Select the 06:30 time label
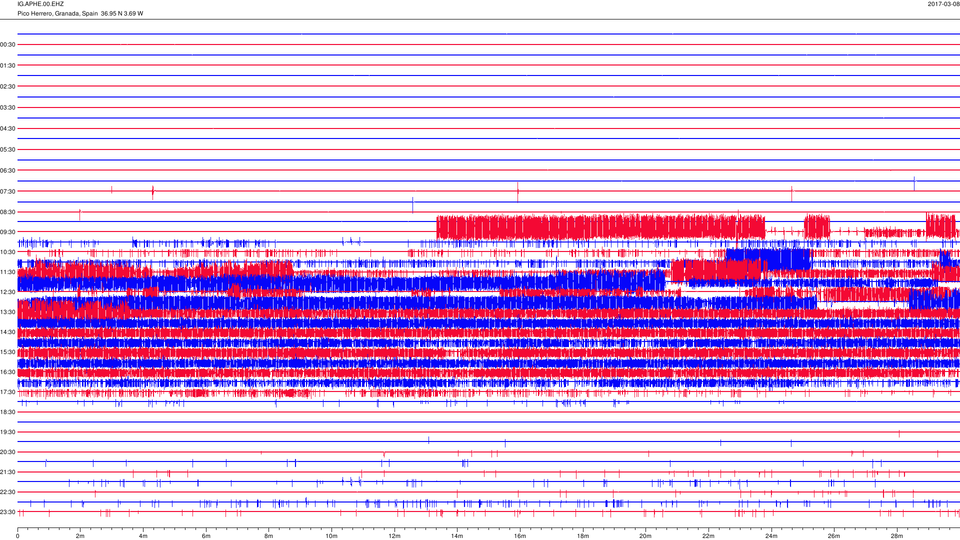This screenshot has width=960, height=540. click(x=7, y=170)
